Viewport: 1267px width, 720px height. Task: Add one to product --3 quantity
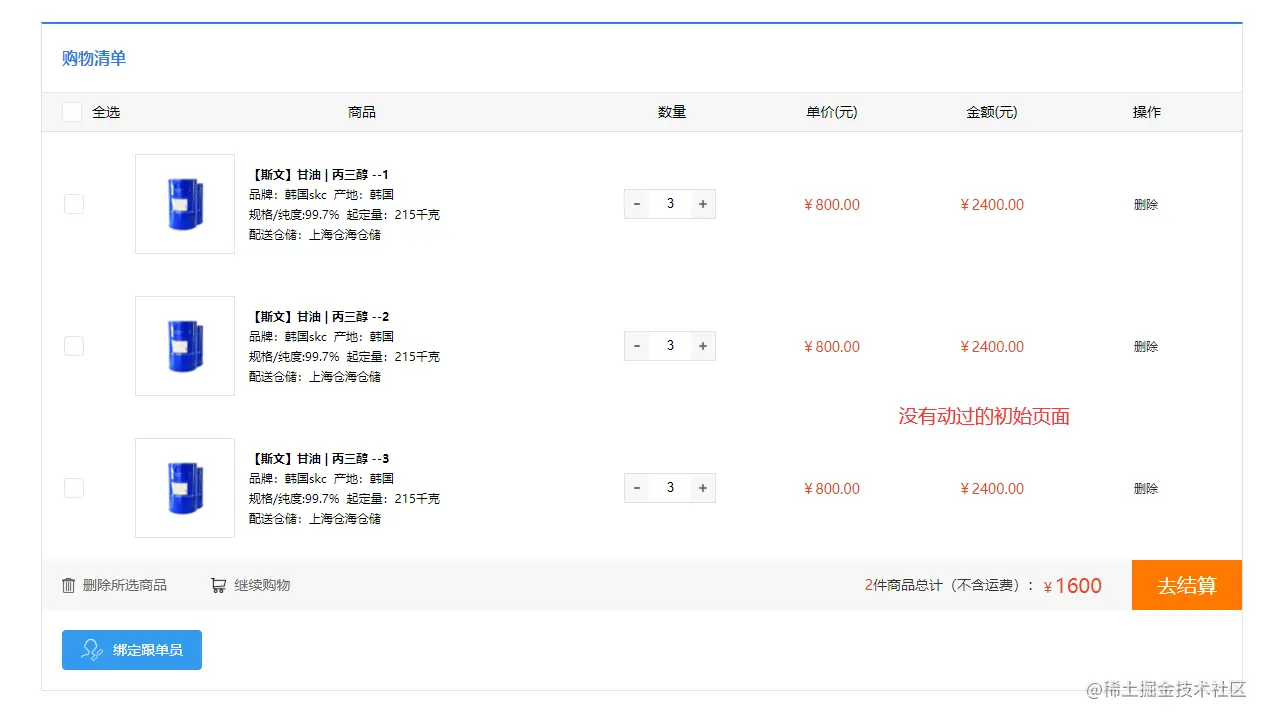703,488
